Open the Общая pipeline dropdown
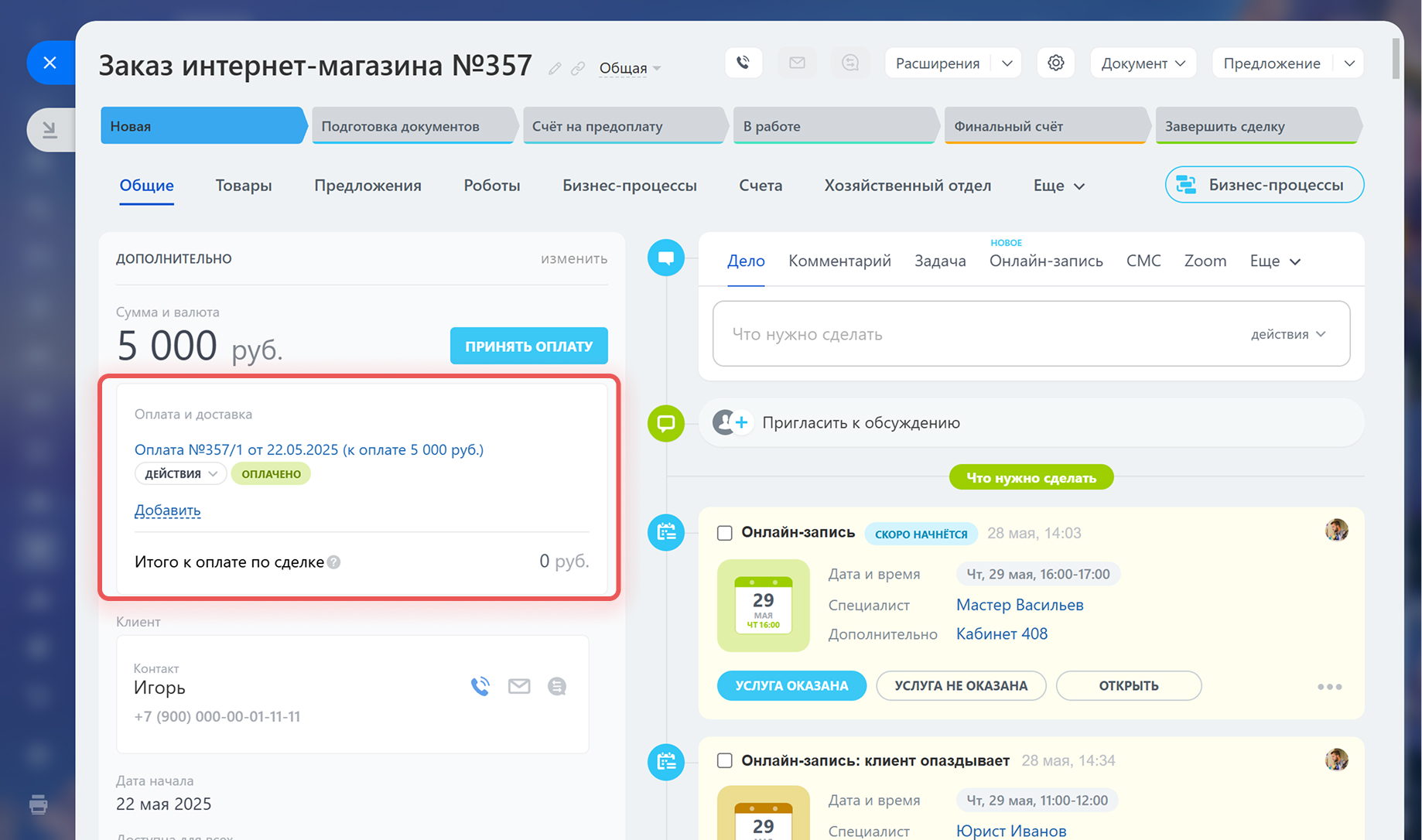This screenshot has width=1422, height=840. [630, 68]
